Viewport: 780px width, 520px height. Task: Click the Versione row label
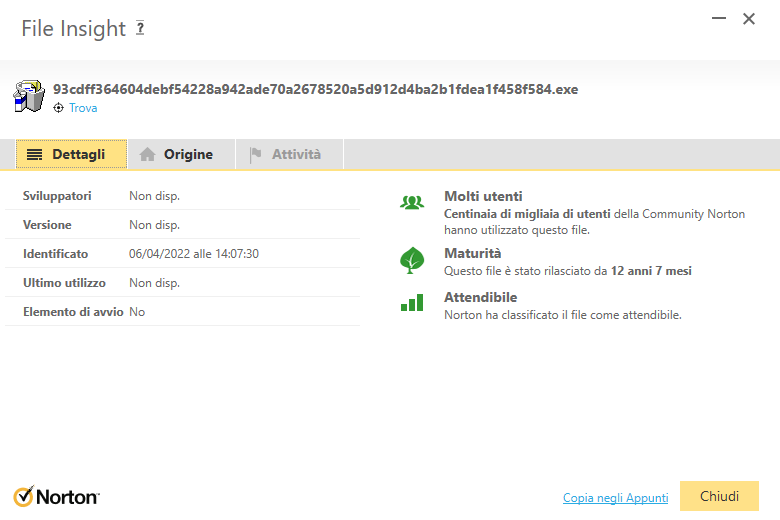47,225
